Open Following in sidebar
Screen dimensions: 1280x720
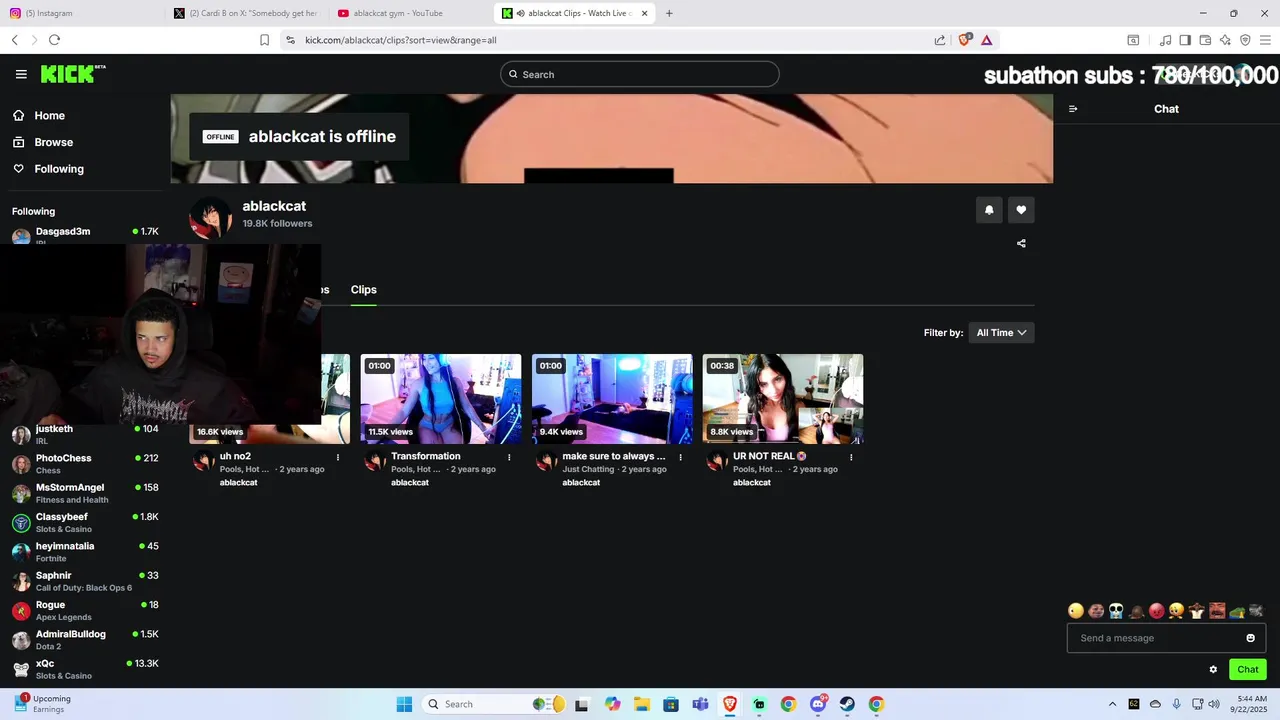click(59, 169)
